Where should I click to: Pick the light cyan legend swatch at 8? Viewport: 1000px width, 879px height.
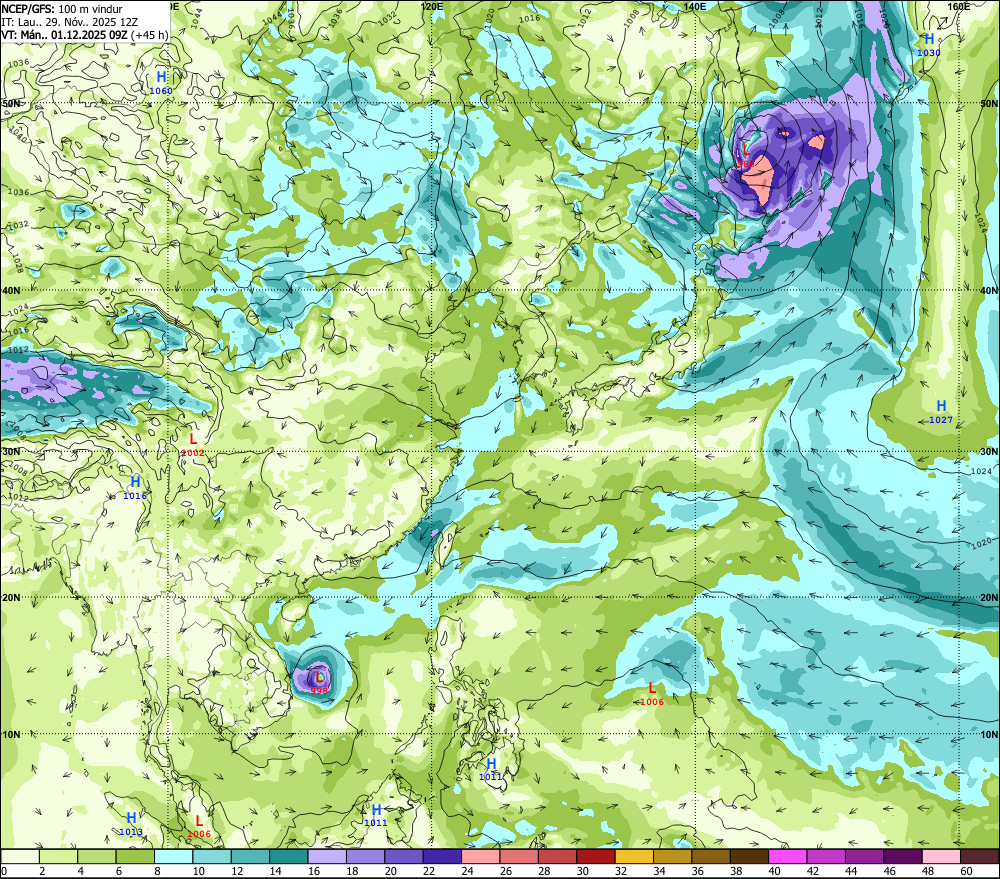click(x=173, y=857)
